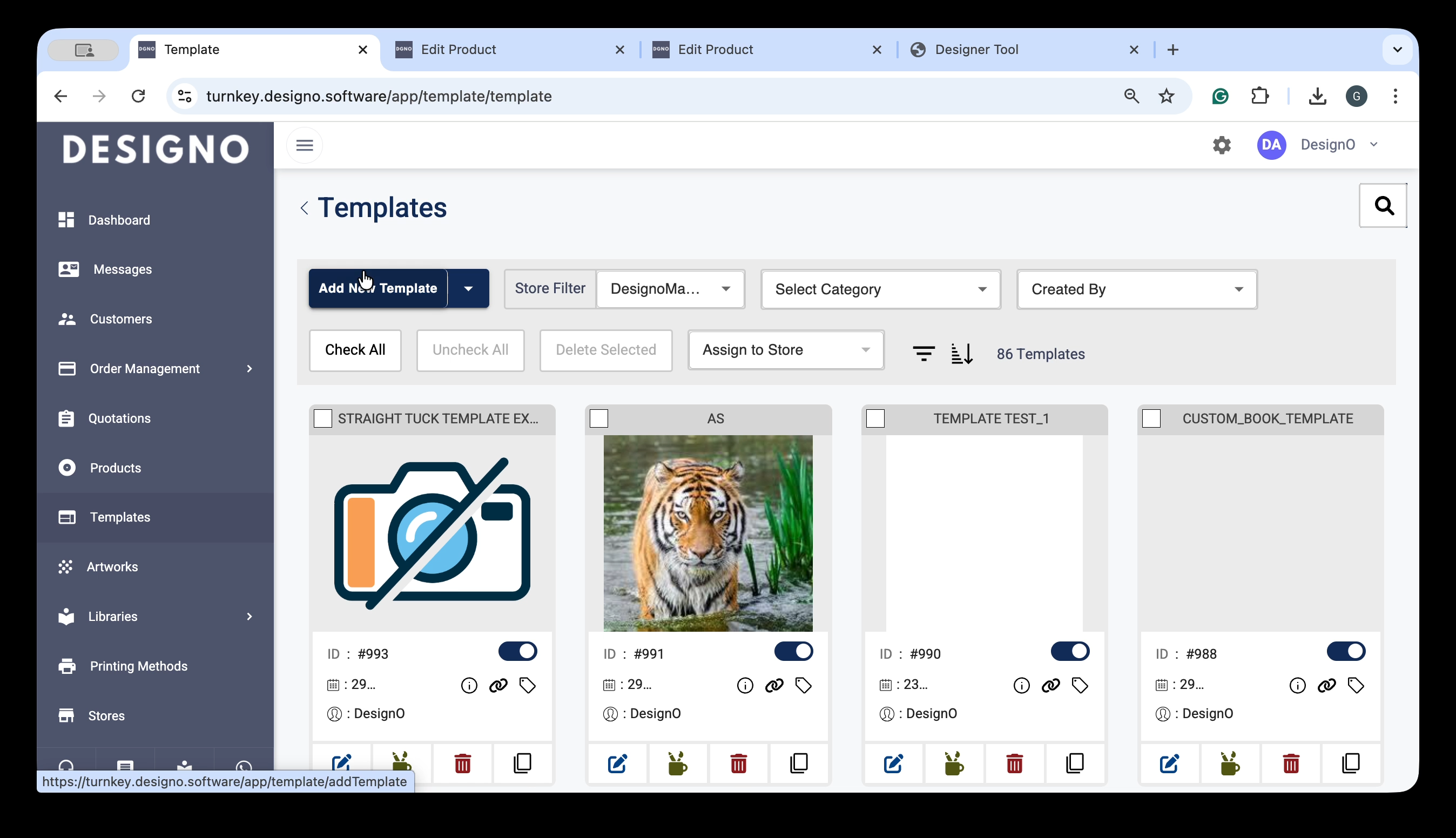Switch to the Designer Tool tab
Viewport: 1456px width, 838px height.
click(x=976, y=50)
